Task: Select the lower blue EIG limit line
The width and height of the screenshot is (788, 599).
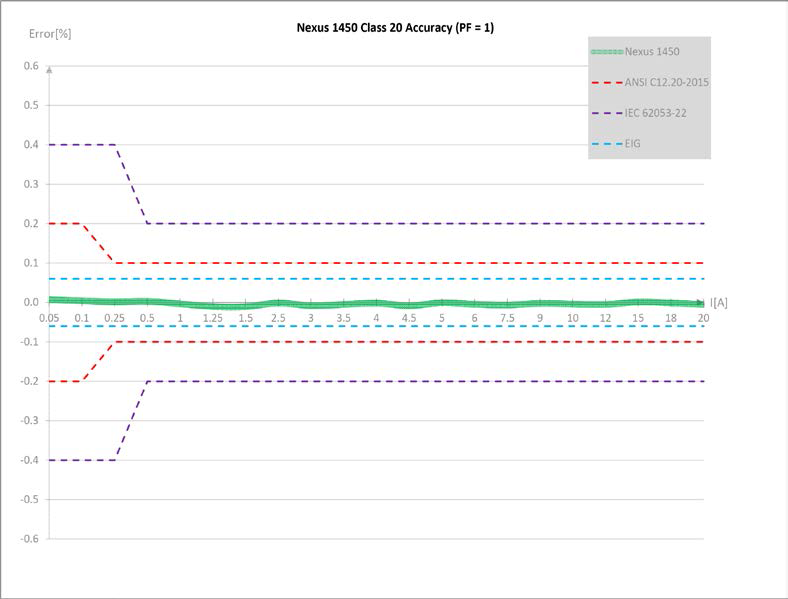Action: [x=376, y=326]
